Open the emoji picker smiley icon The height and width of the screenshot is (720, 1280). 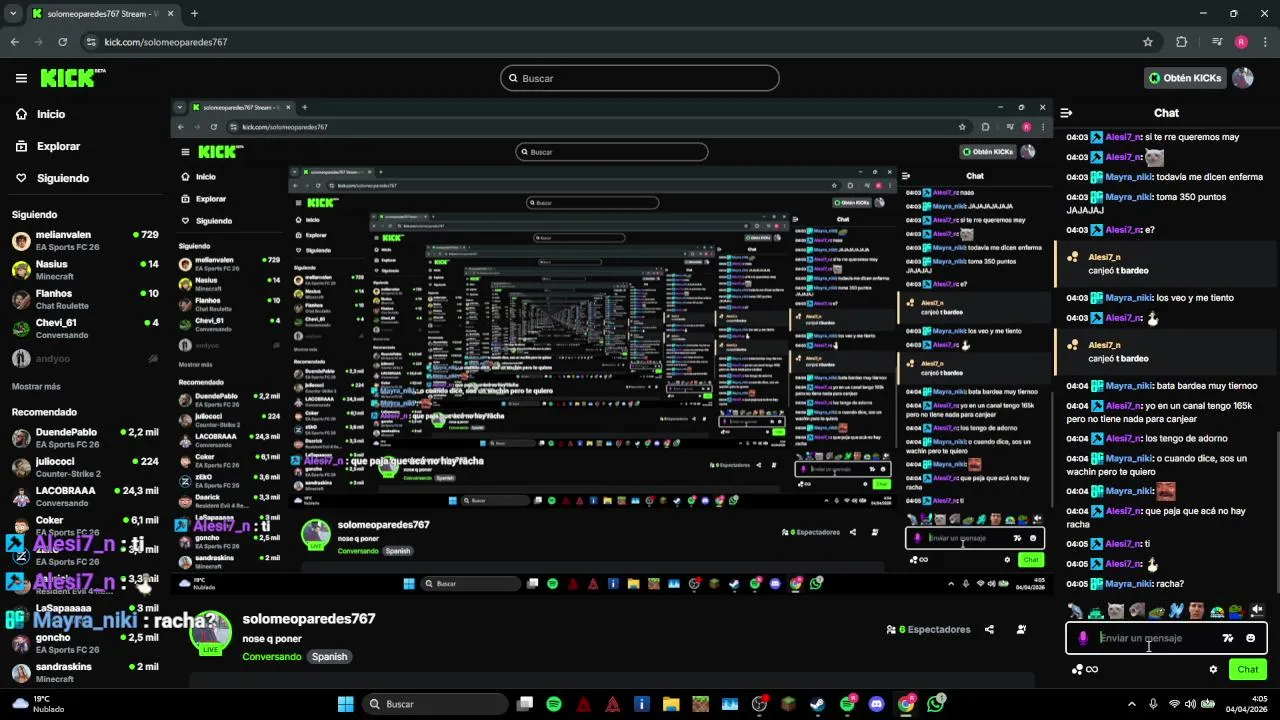pyautogui.click(x=1250, y=638)
